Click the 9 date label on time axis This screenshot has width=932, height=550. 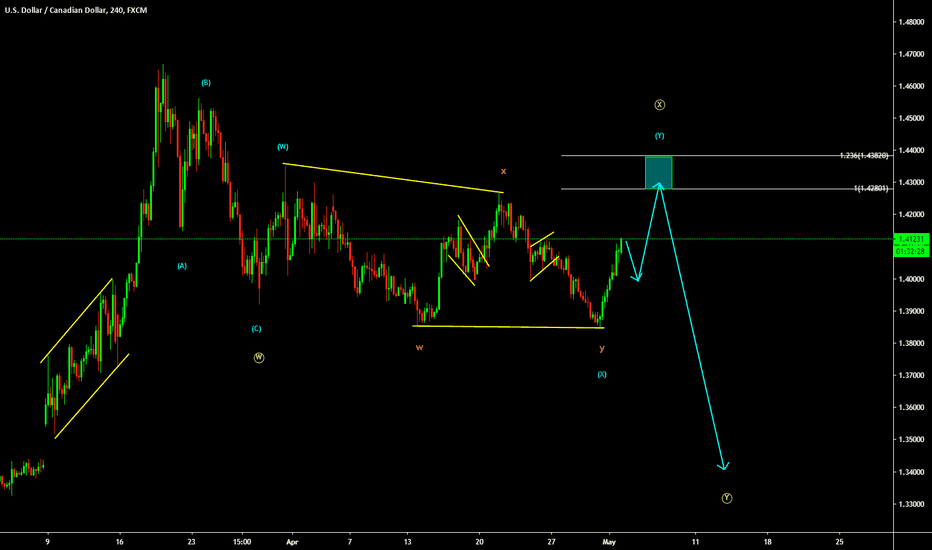pyautogui.click(x=47, y=542)
